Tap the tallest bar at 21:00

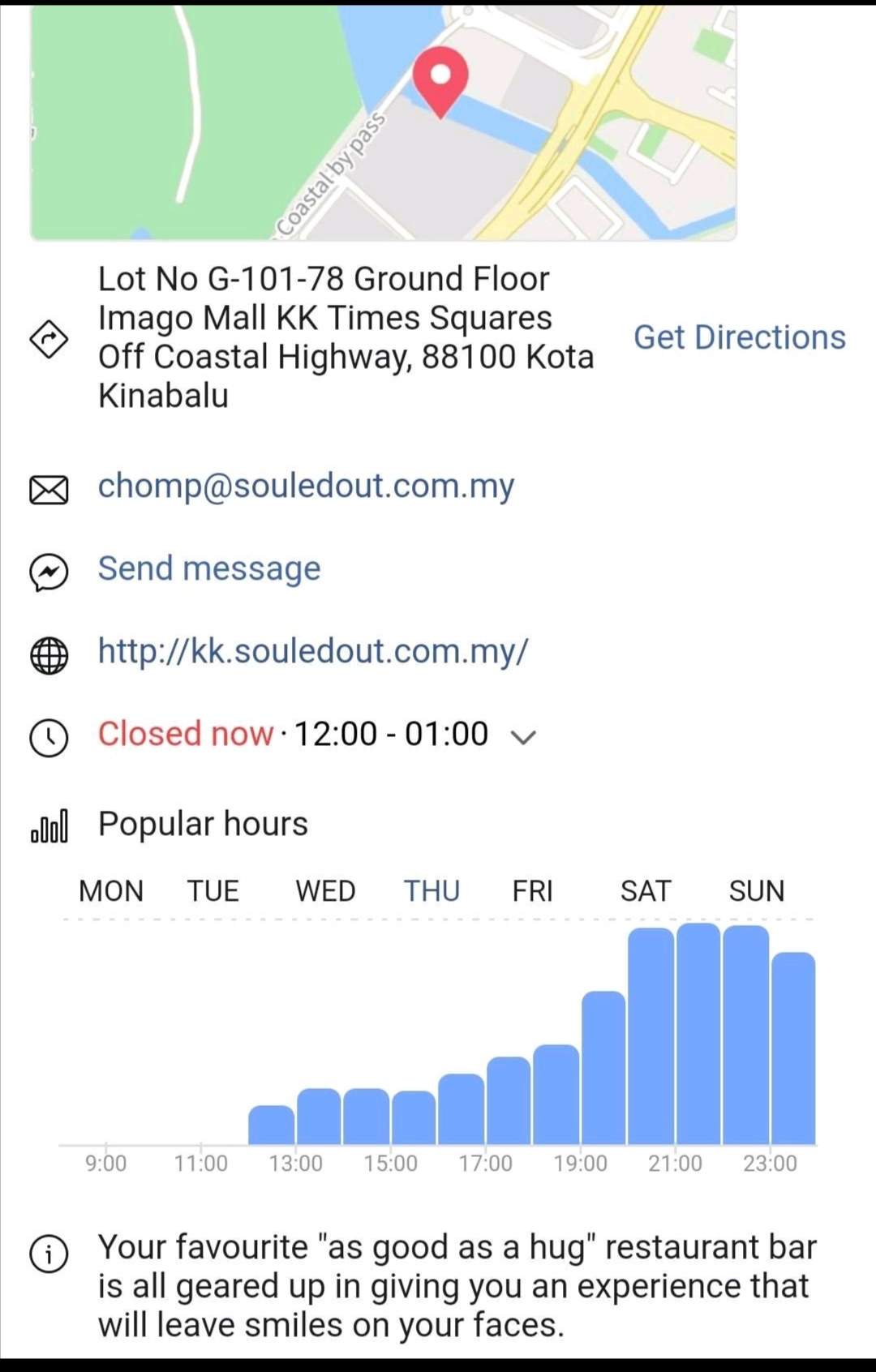698,1033
